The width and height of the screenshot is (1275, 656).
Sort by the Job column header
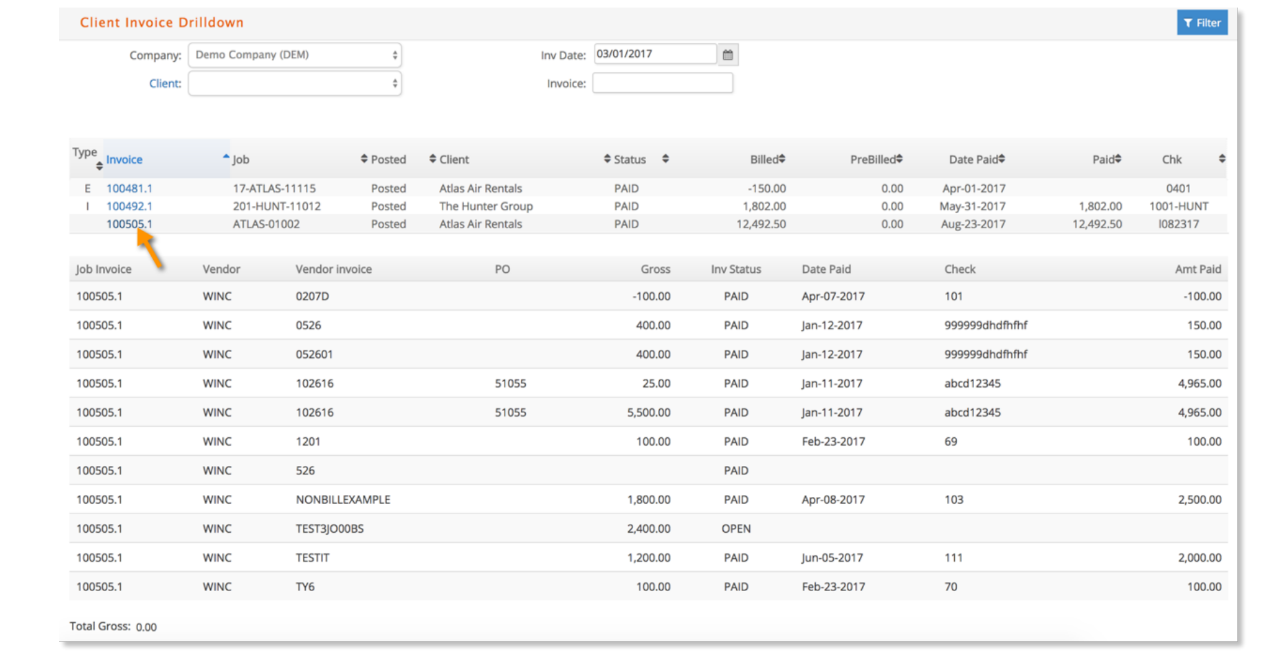point(241,160)
